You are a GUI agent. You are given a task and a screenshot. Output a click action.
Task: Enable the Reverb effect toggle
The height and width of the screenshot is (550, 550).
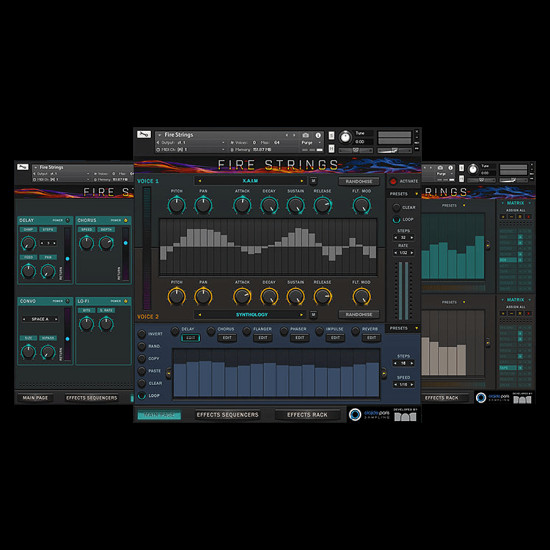coord(355,330)
